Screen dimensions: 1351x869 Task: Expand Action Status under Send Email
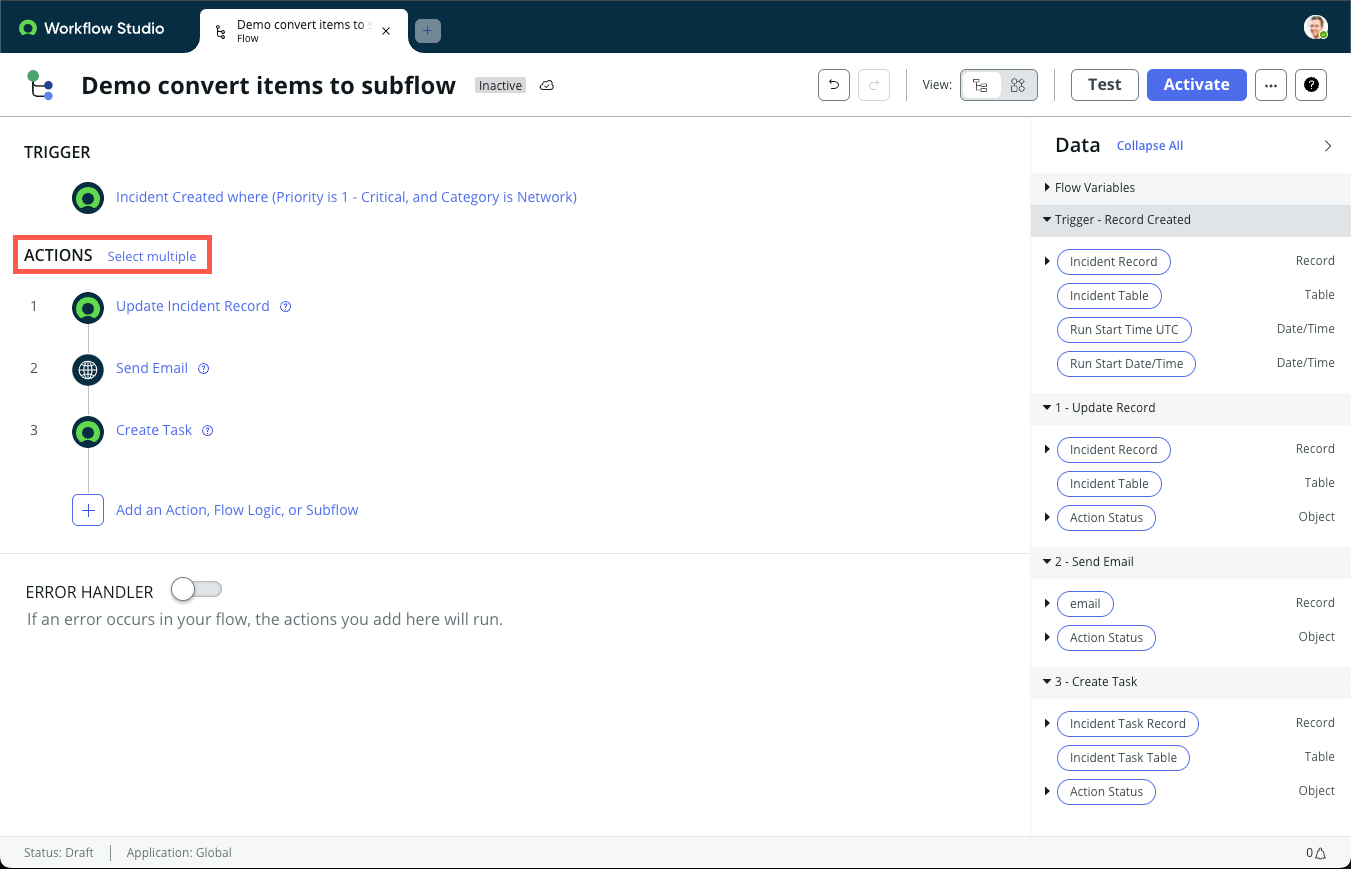(x=1047, y=638)
